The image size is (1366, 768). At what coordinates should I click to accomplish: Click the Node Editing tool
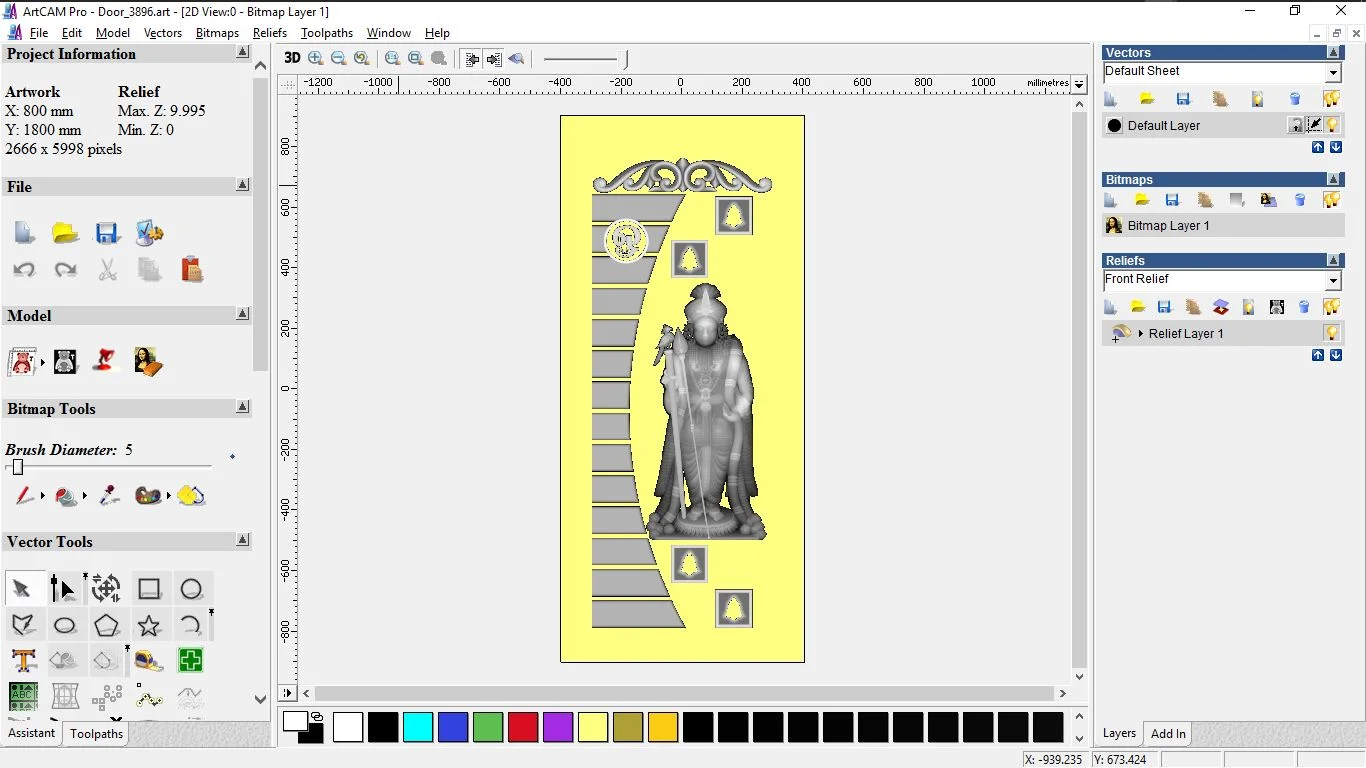63,589
